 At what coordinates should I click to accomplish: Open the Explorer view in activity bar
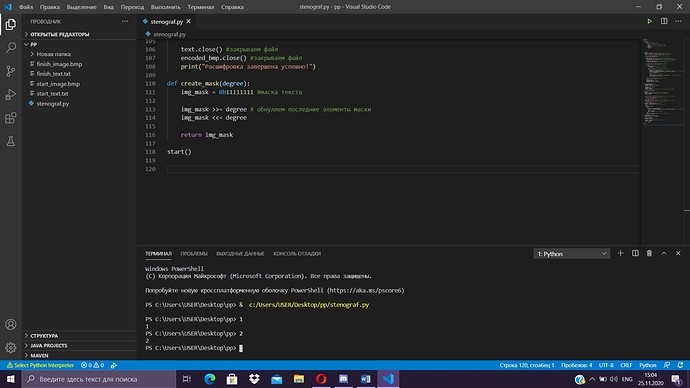pyautogui.click(x=11, y=24)
